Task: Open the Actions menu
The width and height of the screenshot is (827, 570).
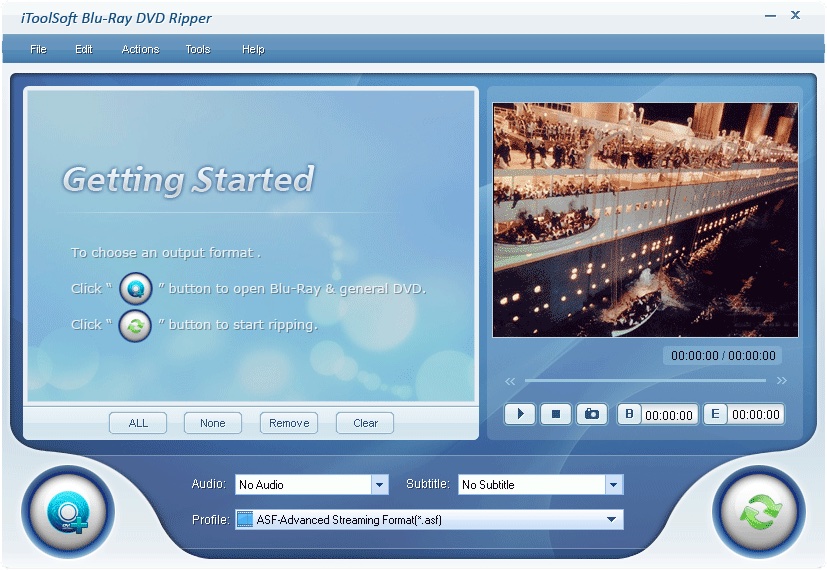Action: tap(140, 49)
